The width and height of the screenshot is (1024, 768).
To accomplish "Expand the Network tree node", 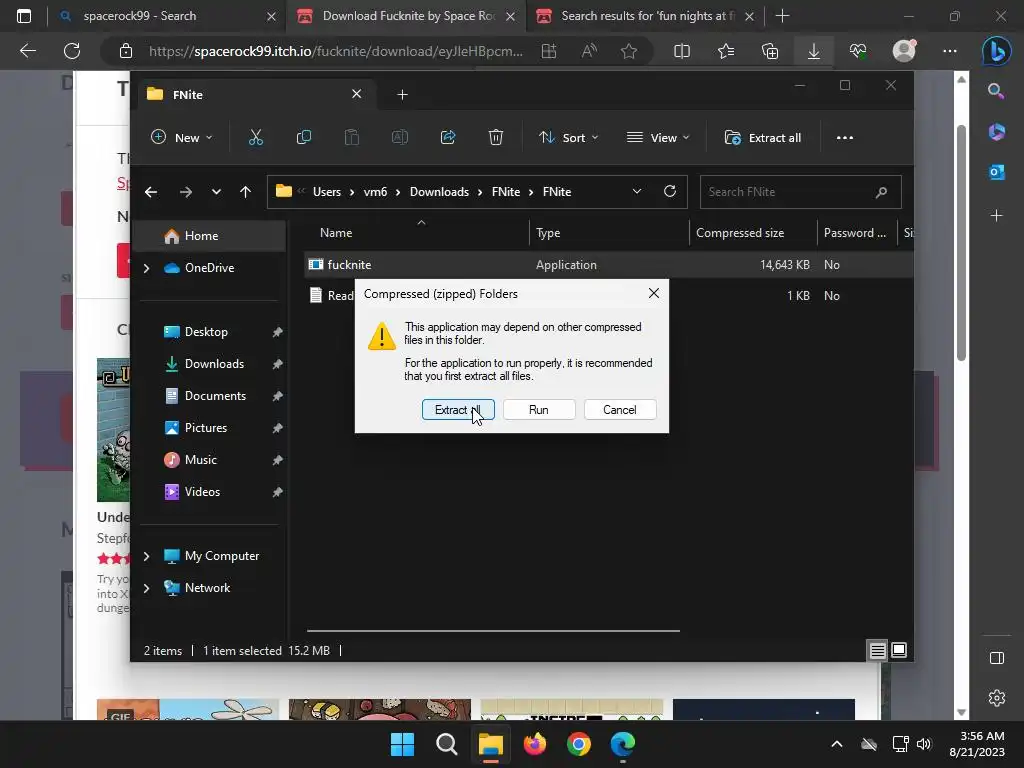I will (146, 588).
